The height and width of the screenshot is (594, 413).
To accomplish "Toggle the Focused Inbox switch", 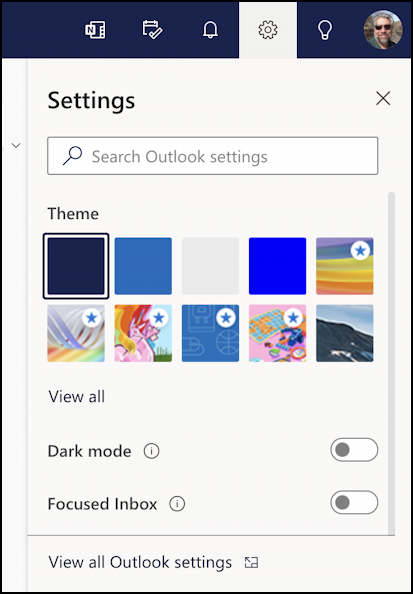I will [x=354, y=502].
